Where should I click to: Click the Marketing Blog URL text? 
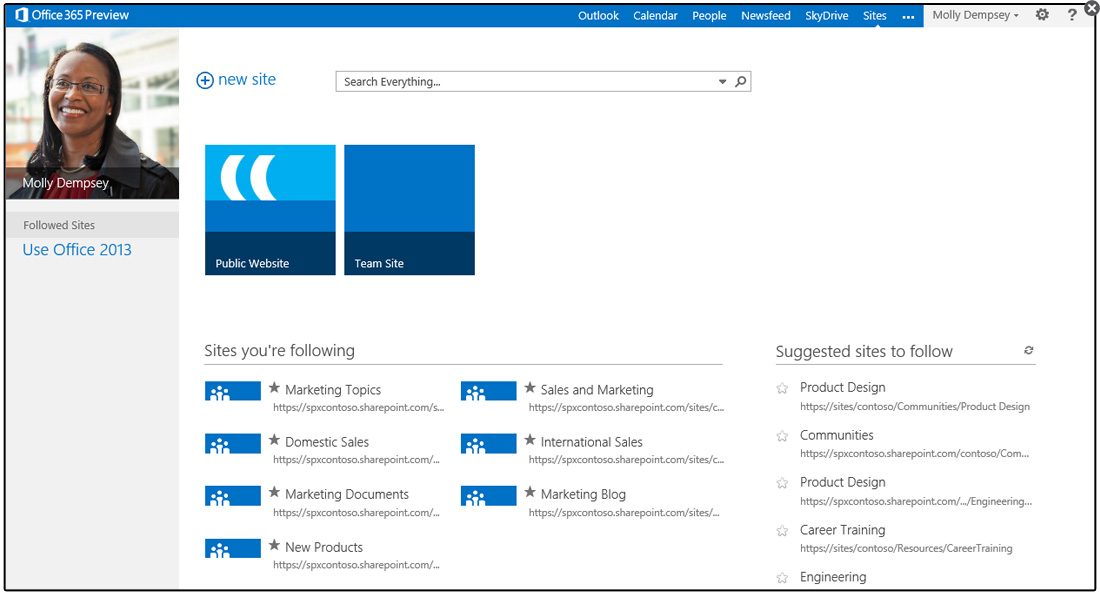[x=624, y=512]
